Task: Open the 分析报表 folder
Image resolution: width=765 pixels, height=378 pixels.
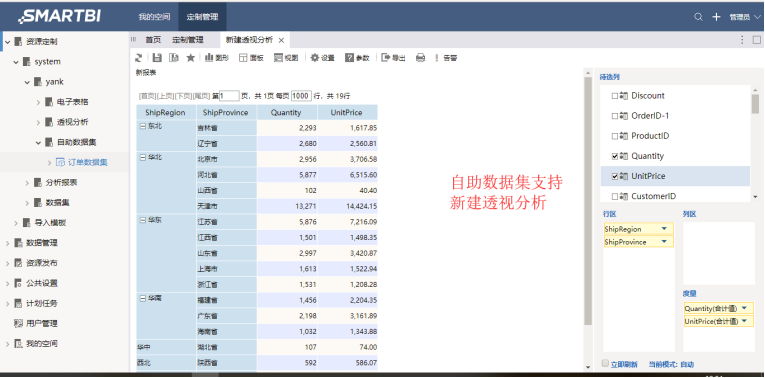Action: click(61, 182)
